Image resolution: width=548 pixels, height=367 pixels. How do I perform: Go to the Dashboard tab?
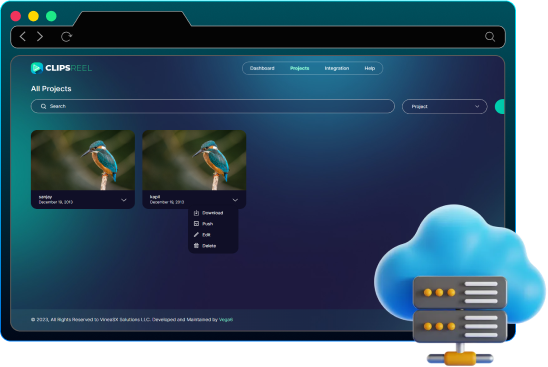pos(262,68)
